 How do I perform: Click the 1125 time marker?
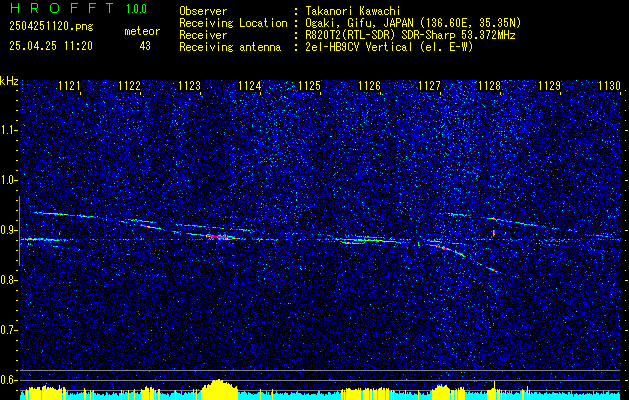tap(310, 86)
